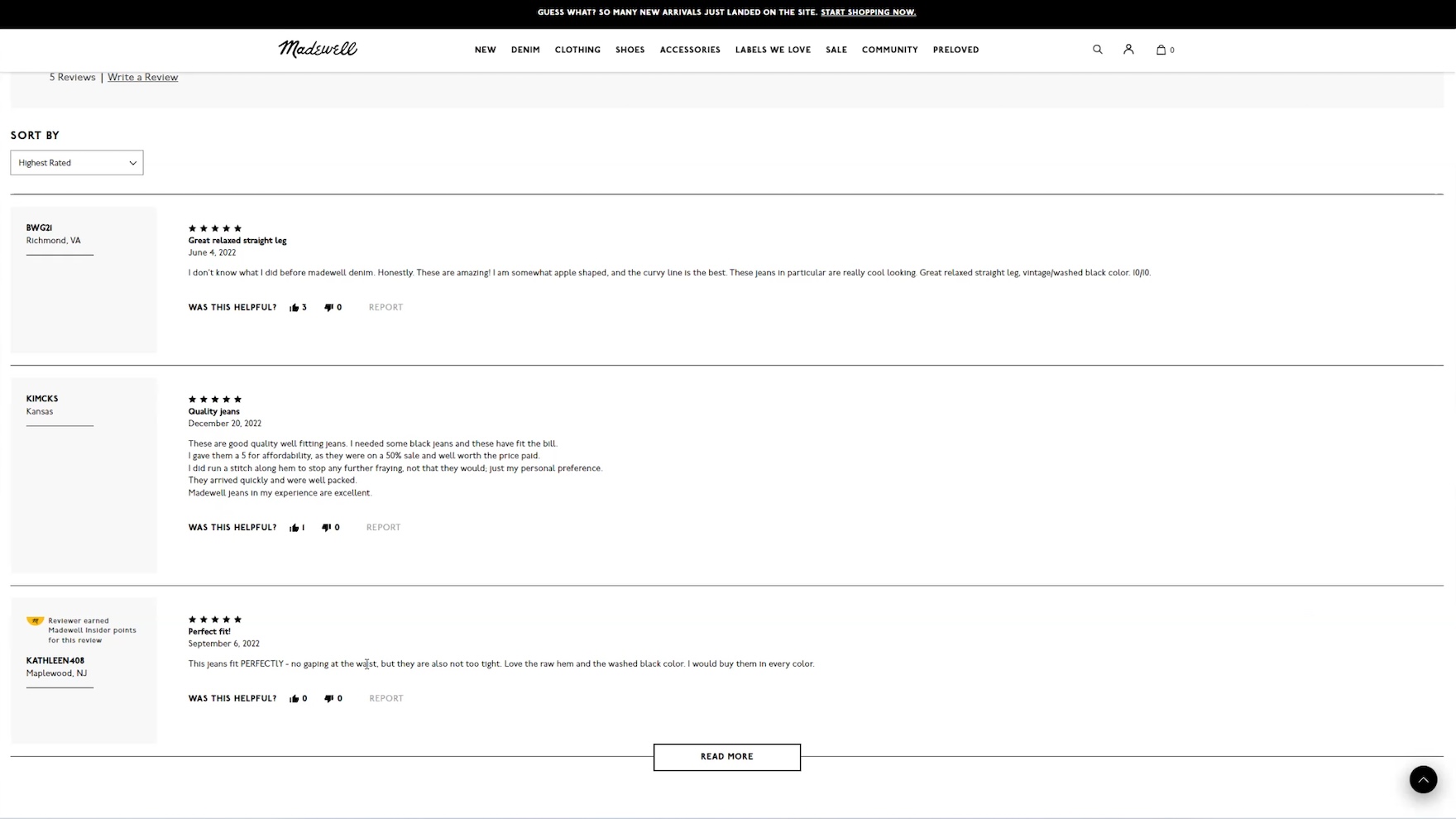Expand the Highest Rated sort dropdown
Screen dimensions: 1456x819
click(x=77, y=163)
